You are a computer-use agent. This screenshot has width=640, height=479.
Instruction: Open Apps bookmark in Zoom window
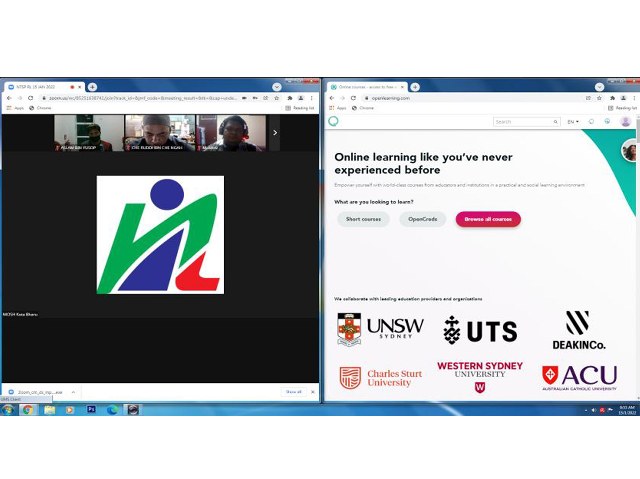coord(16,108)
